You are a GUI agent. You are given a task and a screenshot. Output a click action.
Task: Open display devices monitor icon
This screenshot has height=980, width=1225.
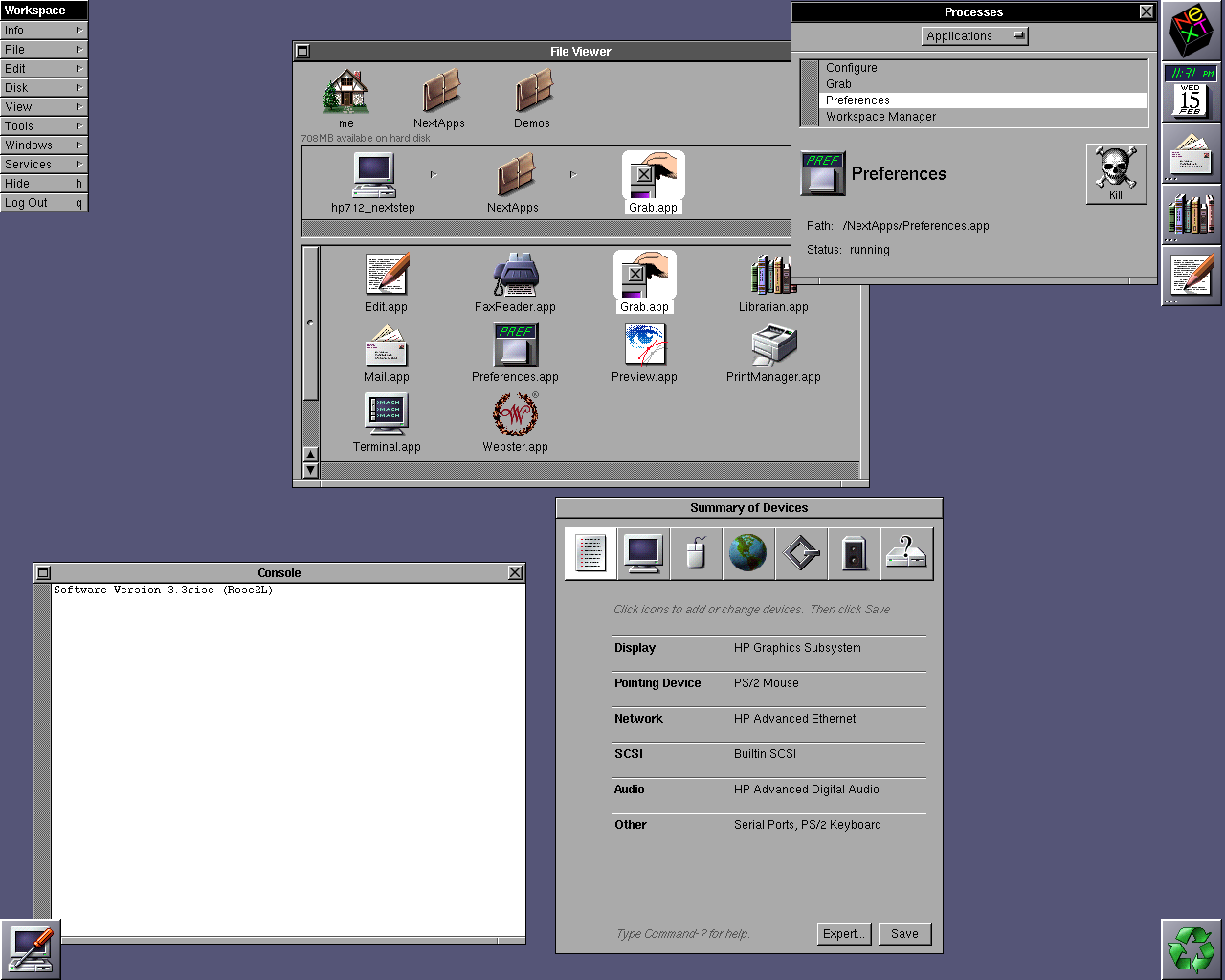643,553
